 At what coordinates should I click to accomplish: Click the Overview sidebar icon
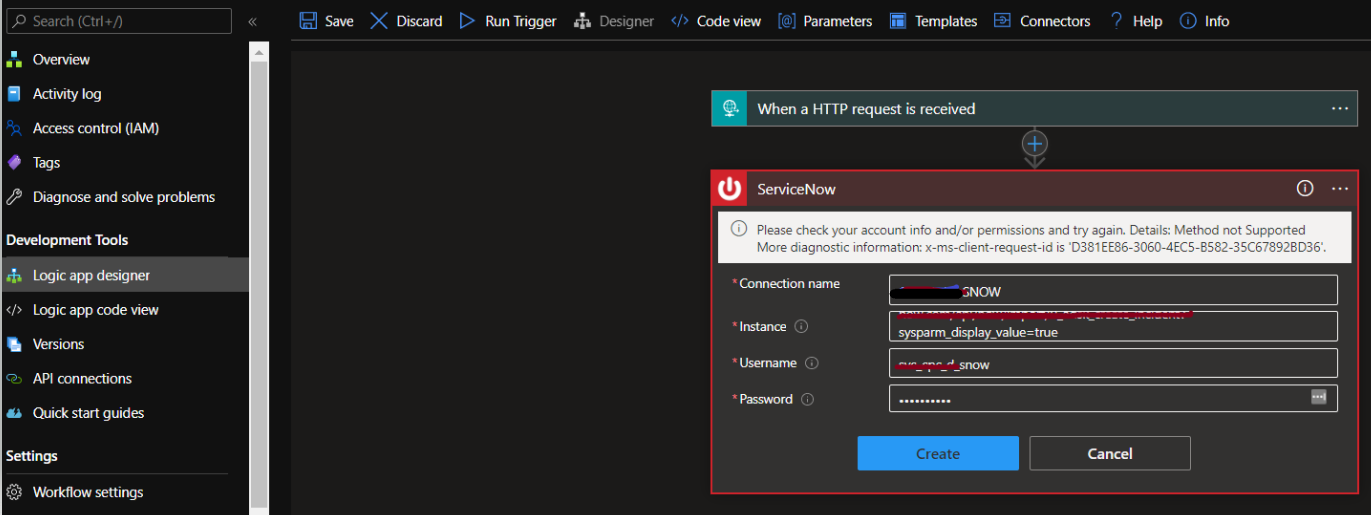[14, 59]
